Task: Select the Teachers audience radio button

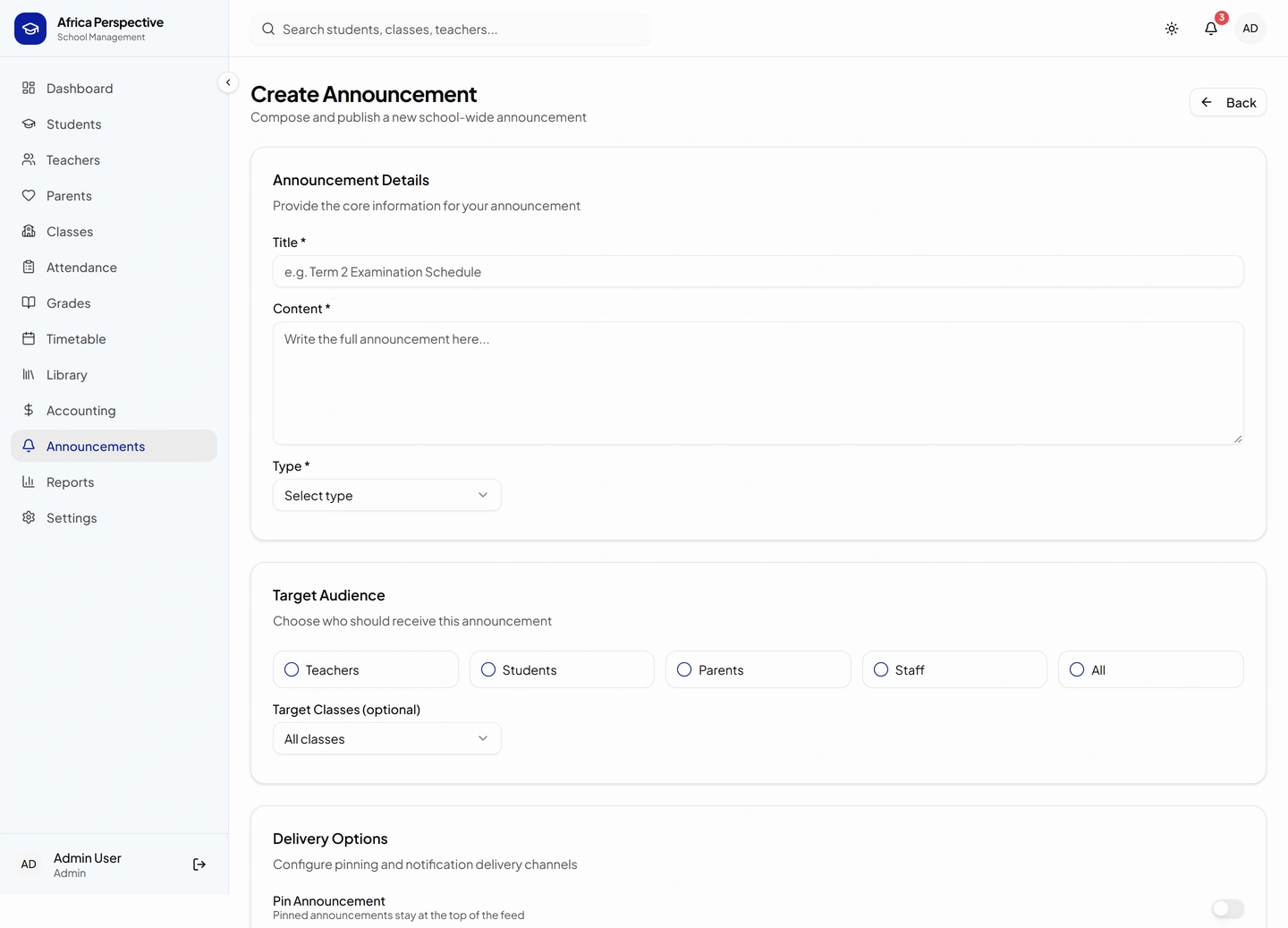Action: (292, 669)
